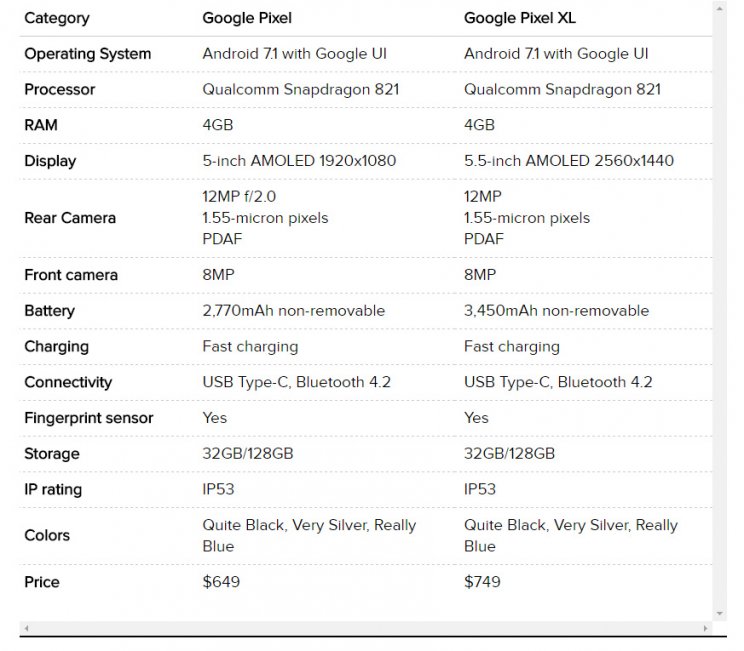This screenshot has height=651, width=744.
Task: Click Pixel XL colors 'Quite Black, Very Silver' cell
Action: pyautogui.click(x=571, y=535)
